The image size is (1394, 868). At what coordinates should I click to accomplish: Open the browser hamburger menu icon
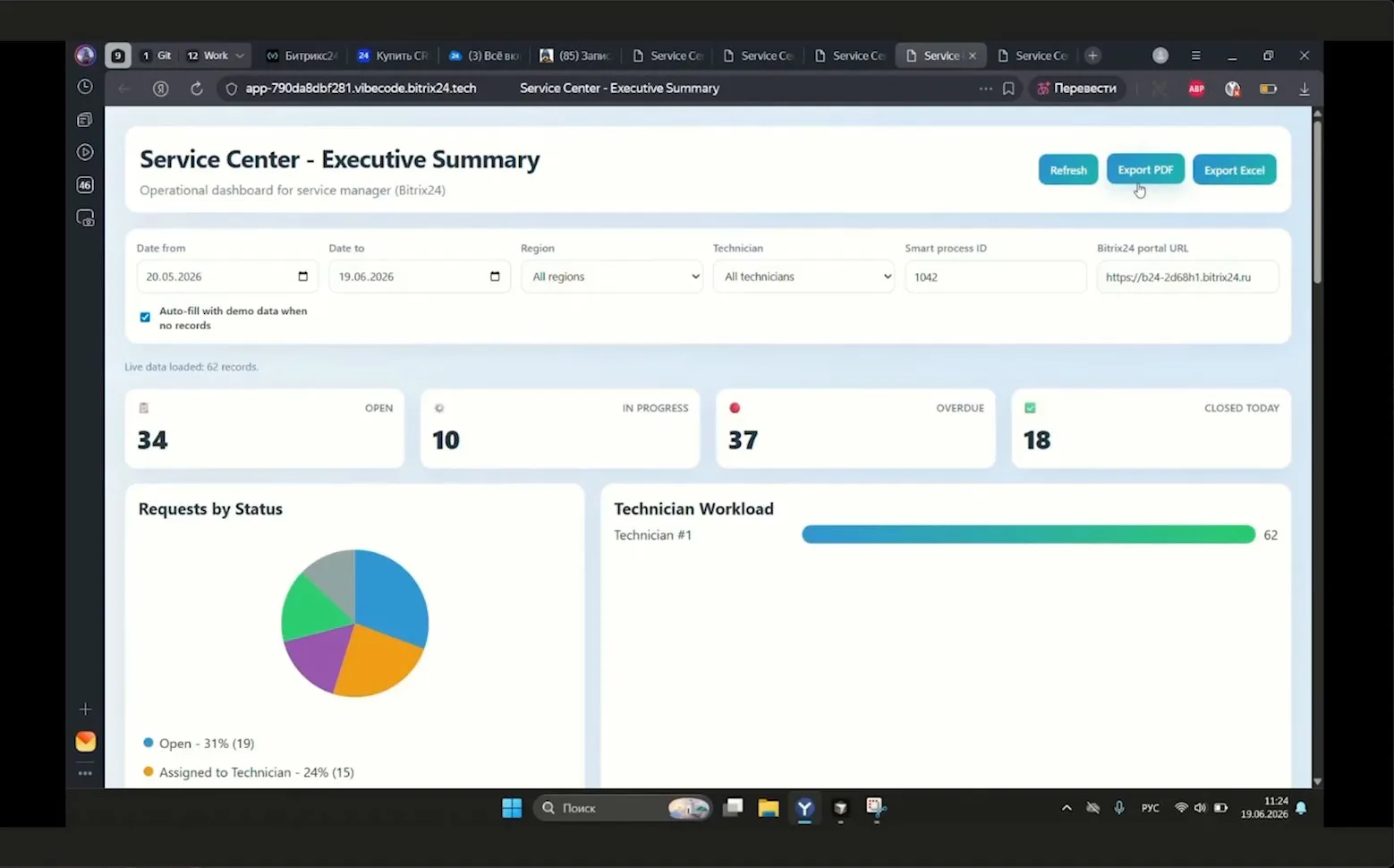click(1196, 55)
